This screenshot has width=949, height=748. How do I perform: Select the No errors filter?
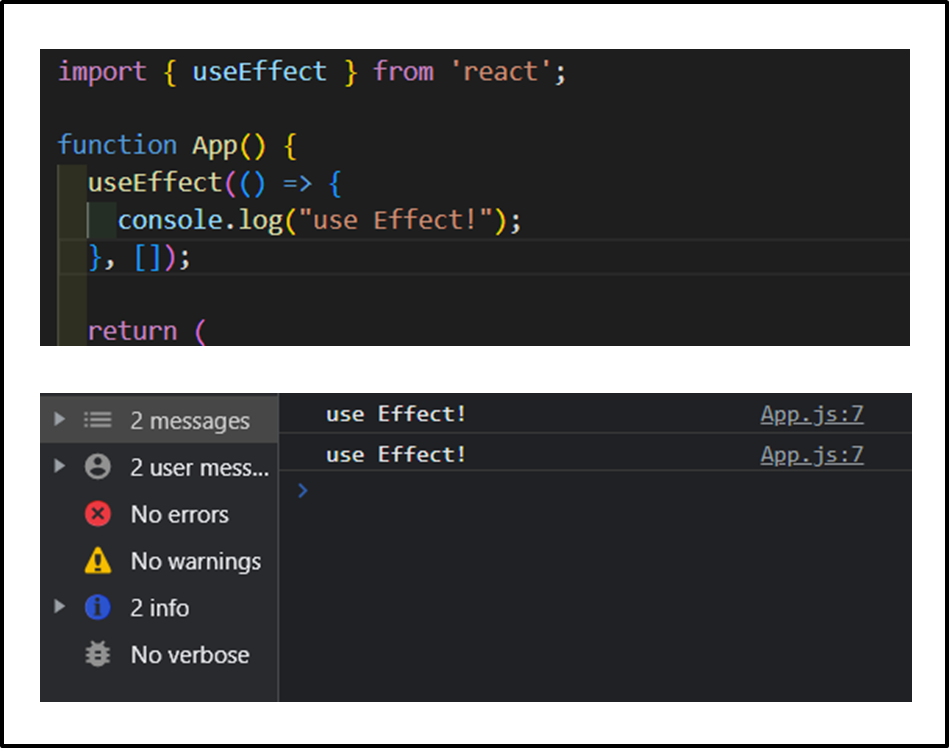click(x=179, y=514)
